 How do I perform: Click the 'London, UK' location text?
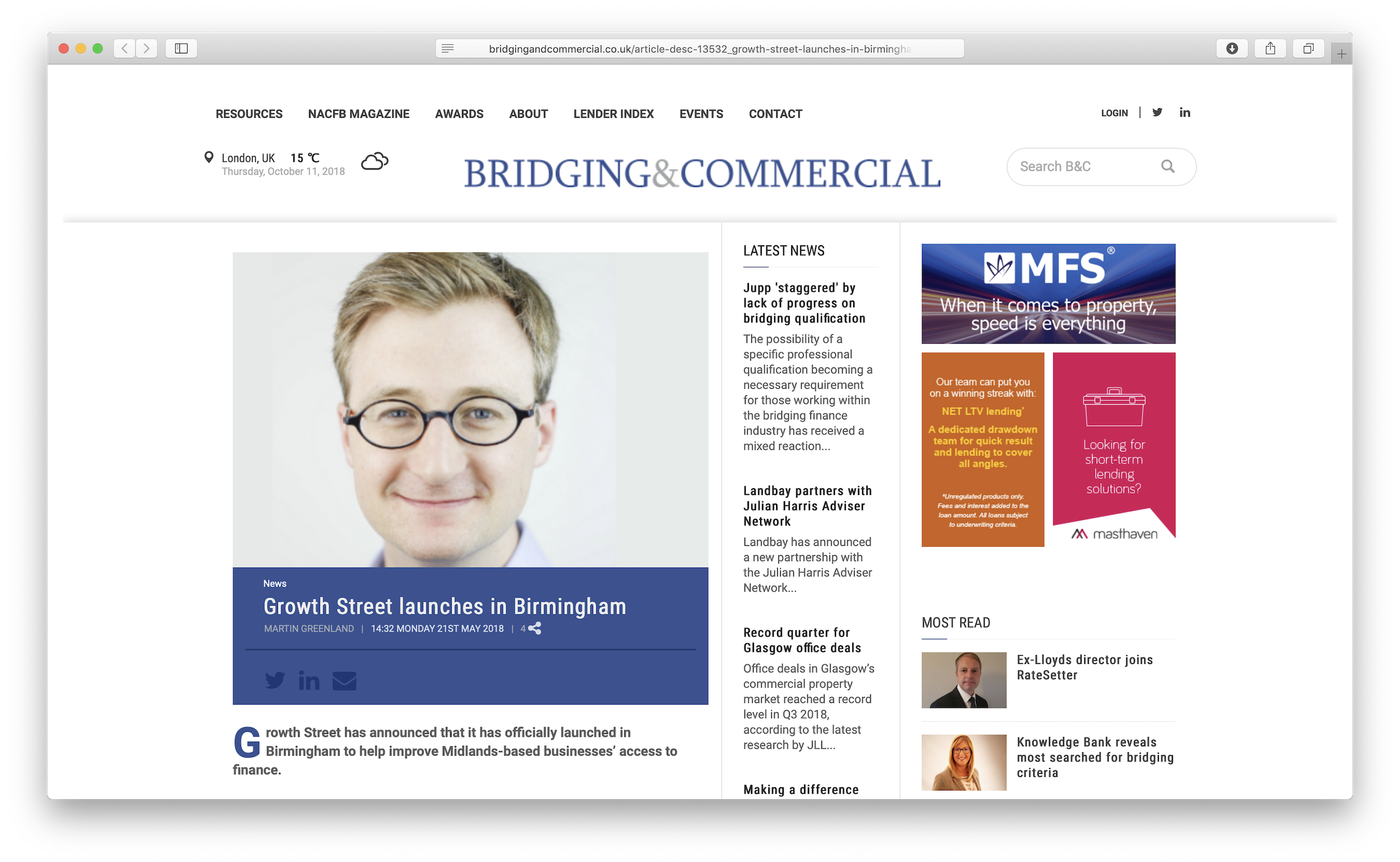click(248, 158)
